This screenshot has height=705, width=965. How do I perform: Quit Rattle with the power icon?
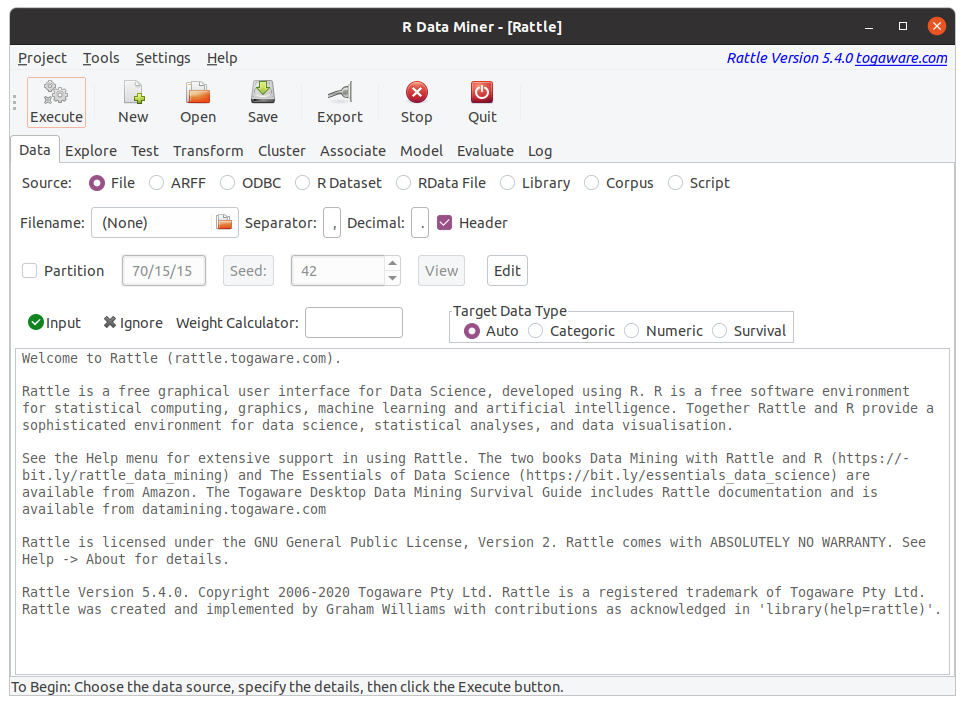pyautogui.click(x=482, y=102)
